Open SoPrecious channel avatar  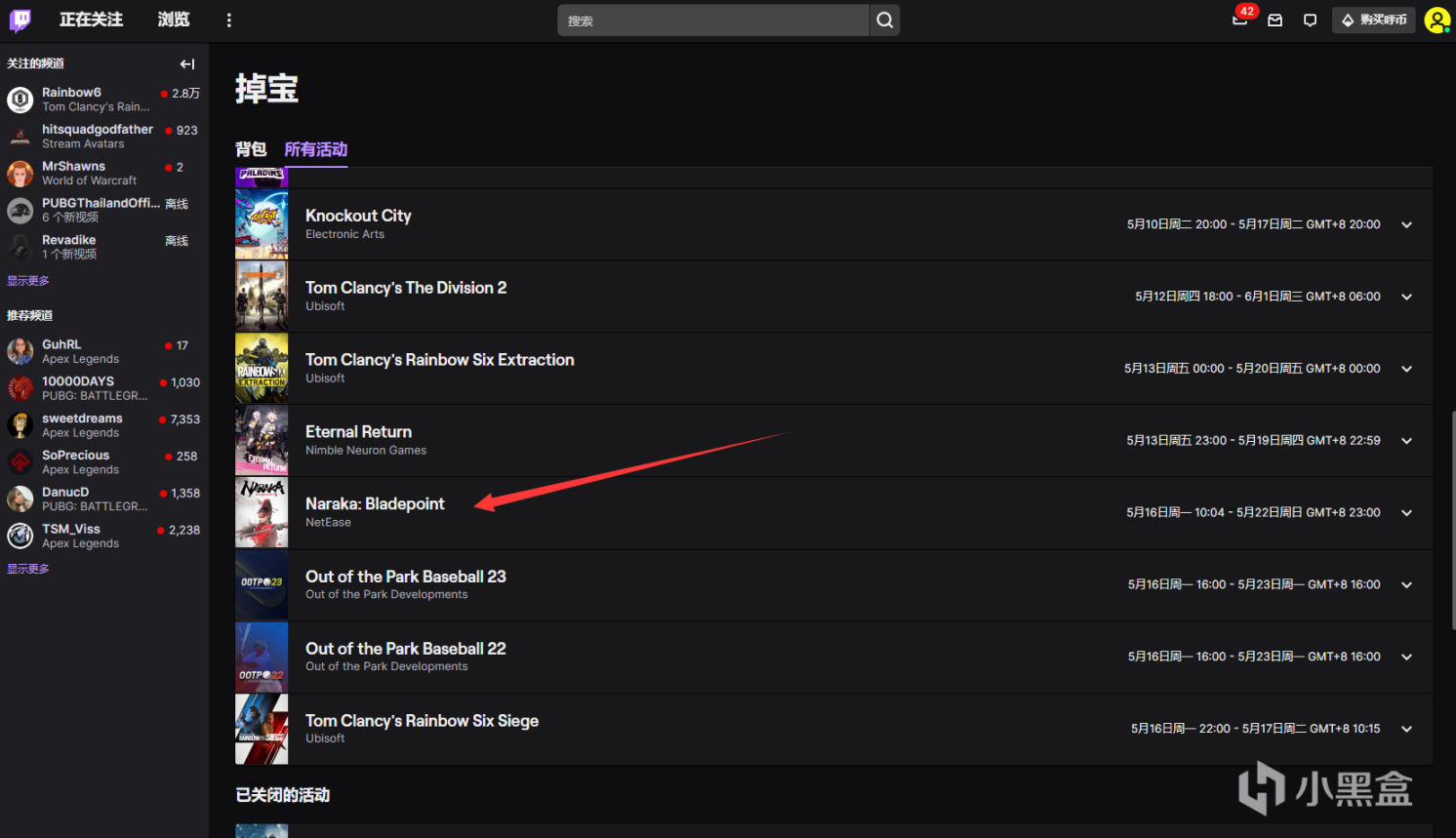tap(20, 462)
